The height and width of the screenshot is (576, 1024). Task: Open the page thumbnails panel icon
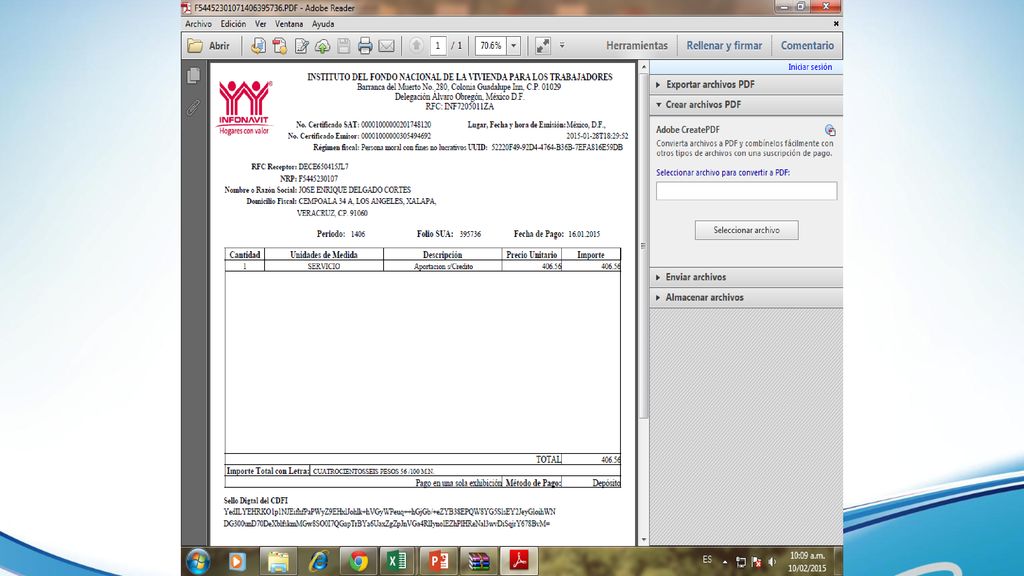coord(193,75)
